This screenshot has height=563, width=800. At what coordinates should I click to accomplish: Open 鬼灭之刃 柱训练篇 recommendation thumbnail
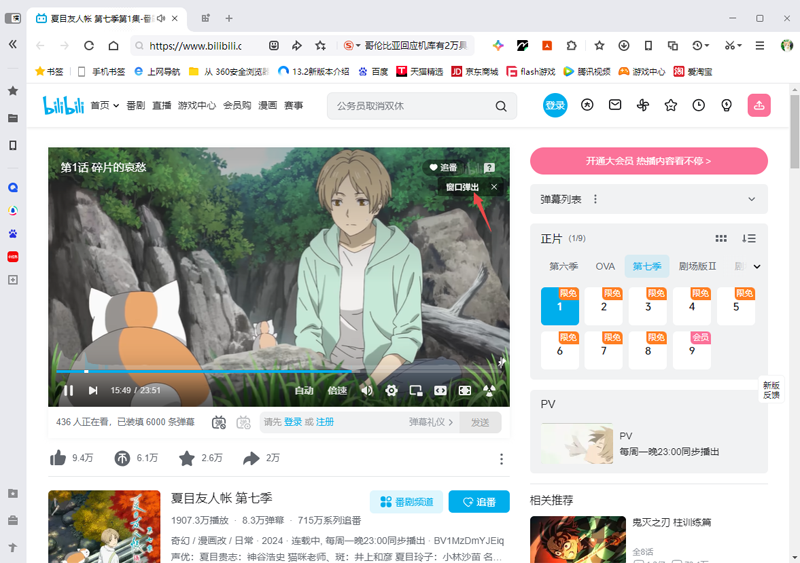578,539
